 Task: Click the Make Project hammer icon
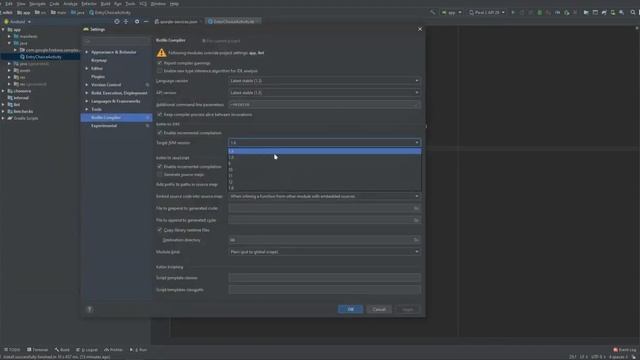click(433, 13)
